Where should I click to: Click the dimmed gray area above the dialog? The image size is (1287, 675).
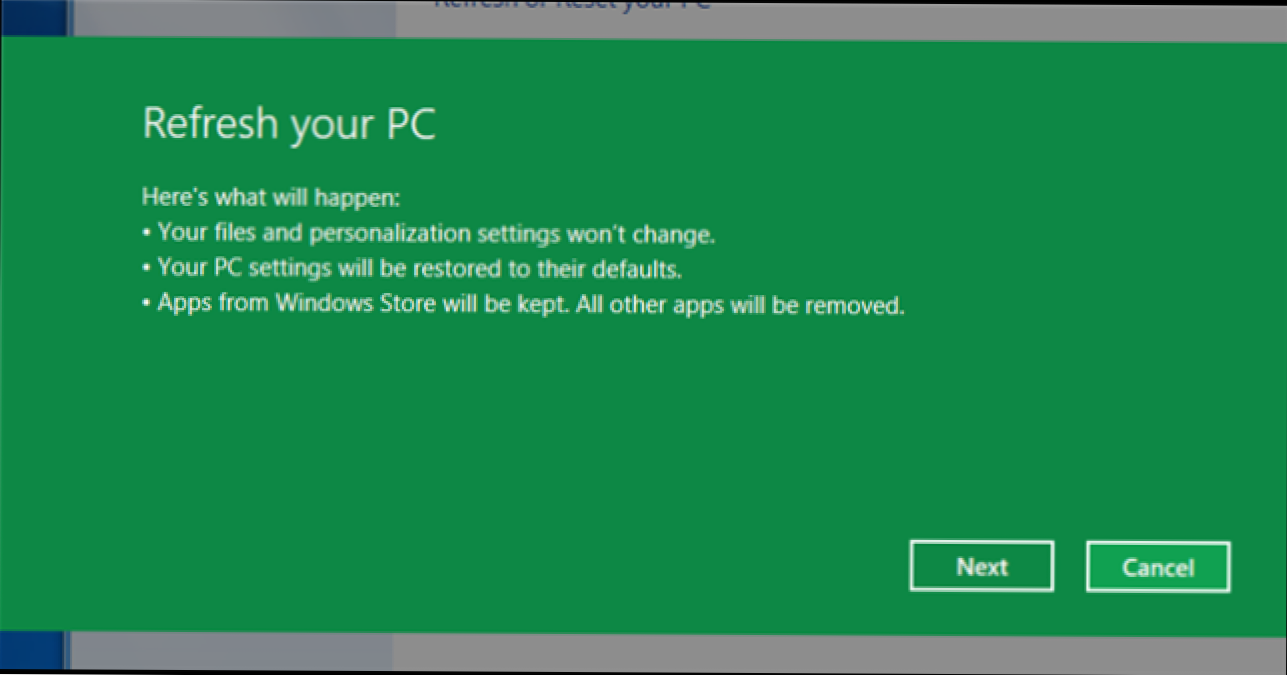(900, 18)
